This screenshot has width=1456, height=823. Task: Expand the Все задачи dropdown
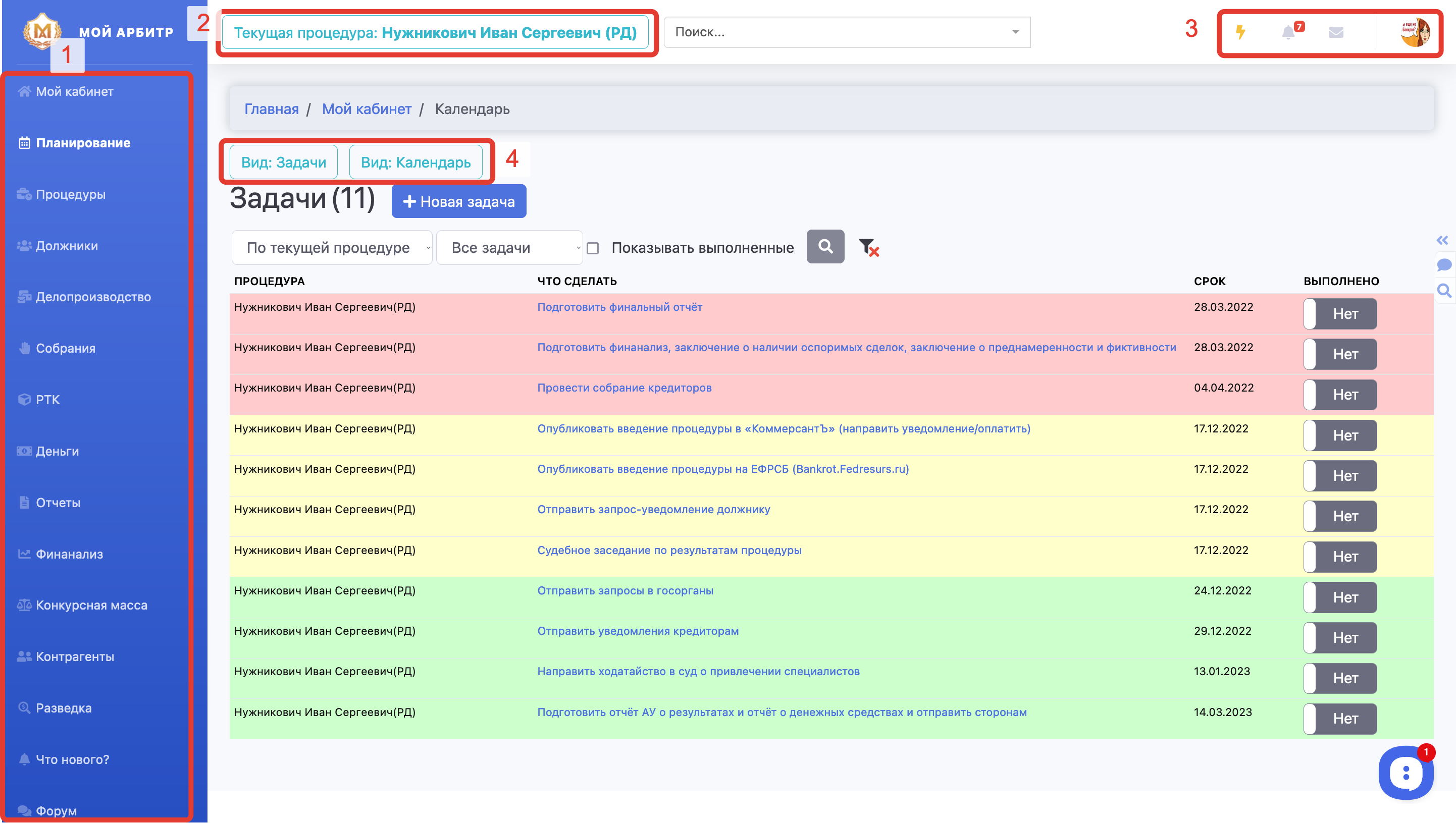509,248
